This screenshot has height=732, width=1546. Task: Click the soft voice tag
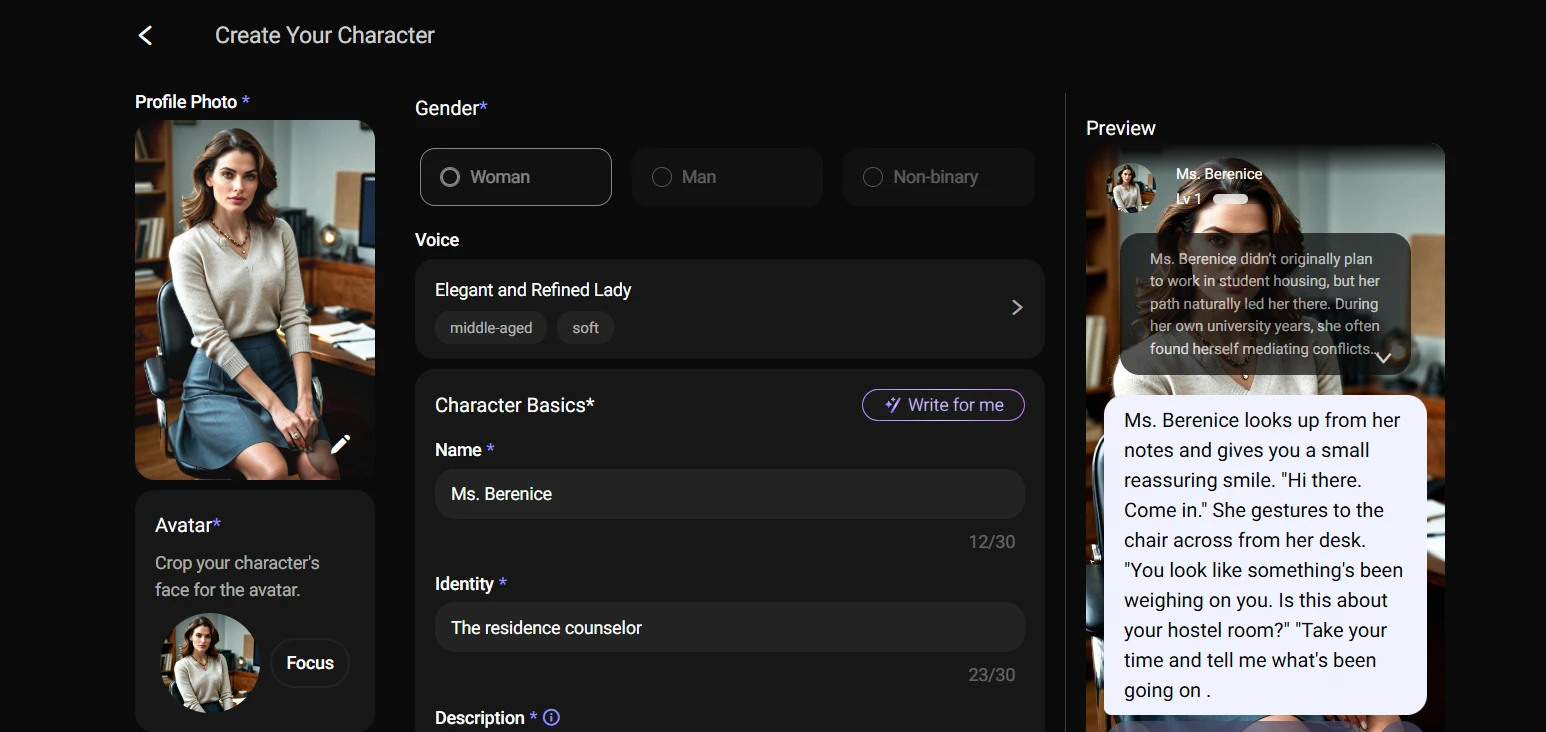coord(585,328)
